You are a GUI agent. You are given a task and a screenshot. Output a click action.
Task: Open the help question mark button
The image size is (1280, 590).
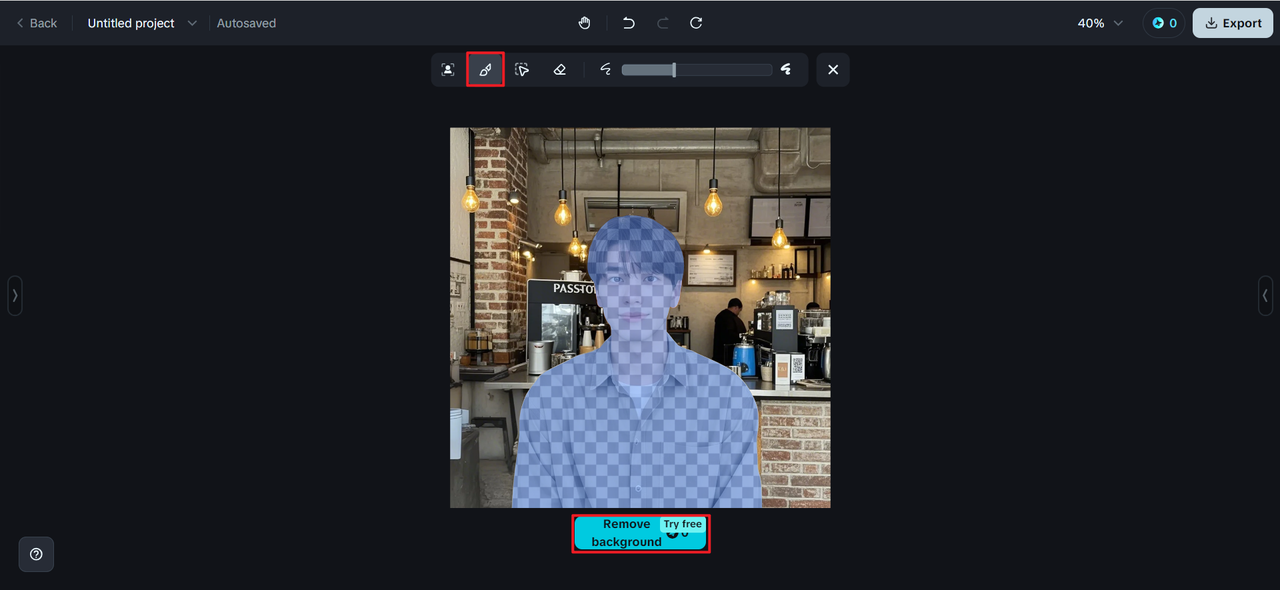(36, 554)
